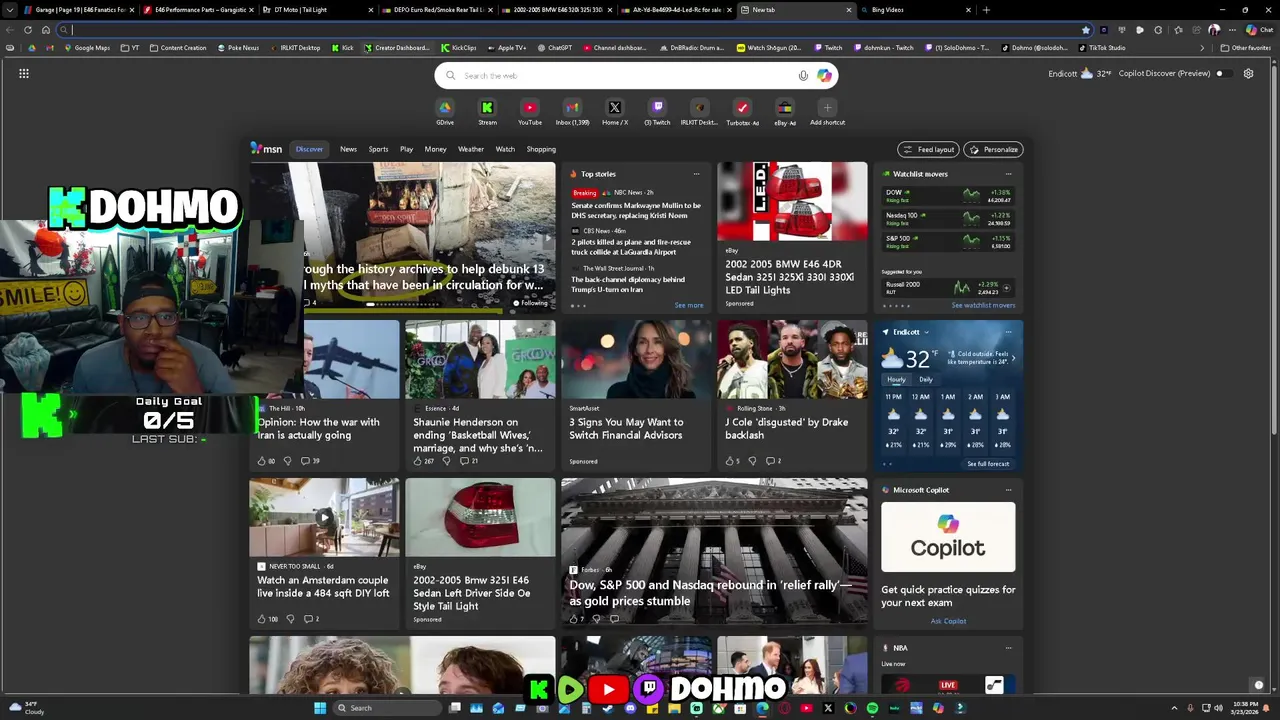Click the Feed layout button
This screenshot has height=720, width=1280.
(928, 149)
